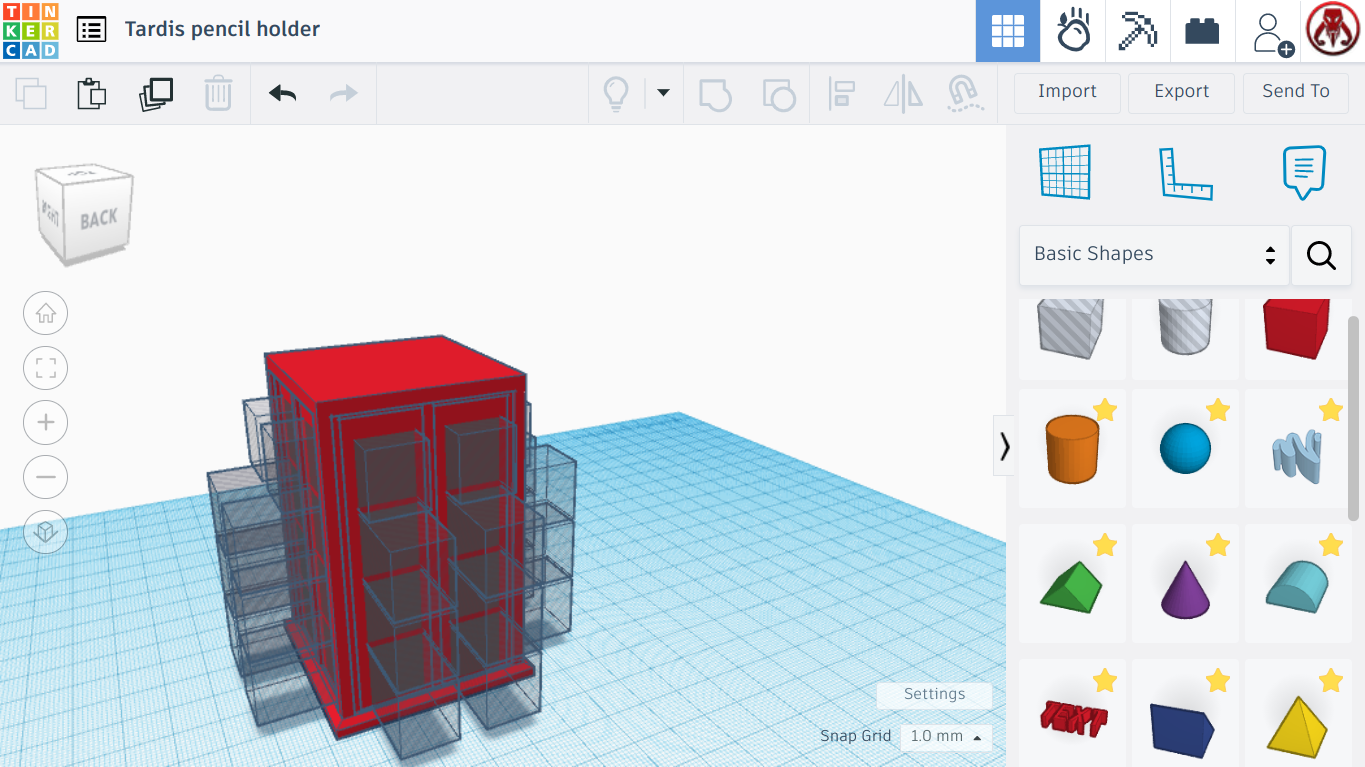Open Snap Grid 1.0 mm dropdown
The image size is (1365, 767).
click(x=946, y=737)
